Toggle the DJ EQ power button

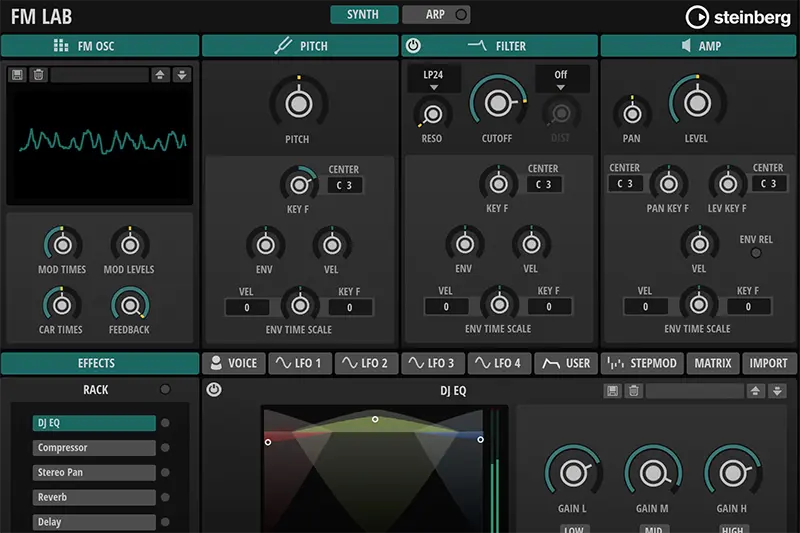pyautogui.click(x=213, y=390)
